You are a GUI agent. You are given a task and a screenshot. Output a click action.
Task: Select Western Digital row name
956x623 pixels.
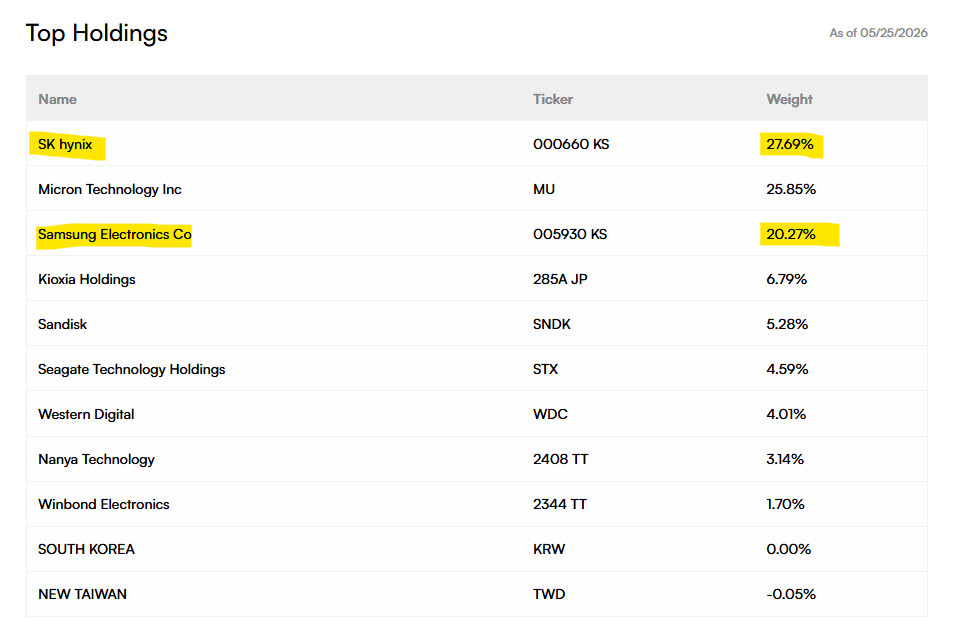86,415
